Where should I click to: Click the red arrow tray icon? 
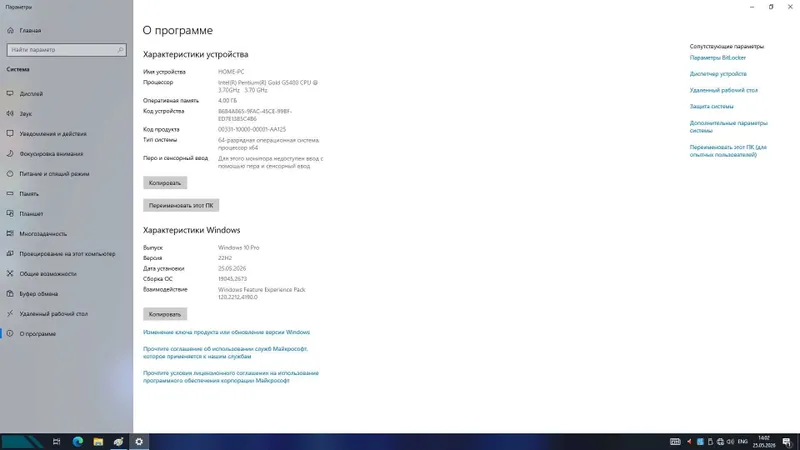click(x=689, y=442)
